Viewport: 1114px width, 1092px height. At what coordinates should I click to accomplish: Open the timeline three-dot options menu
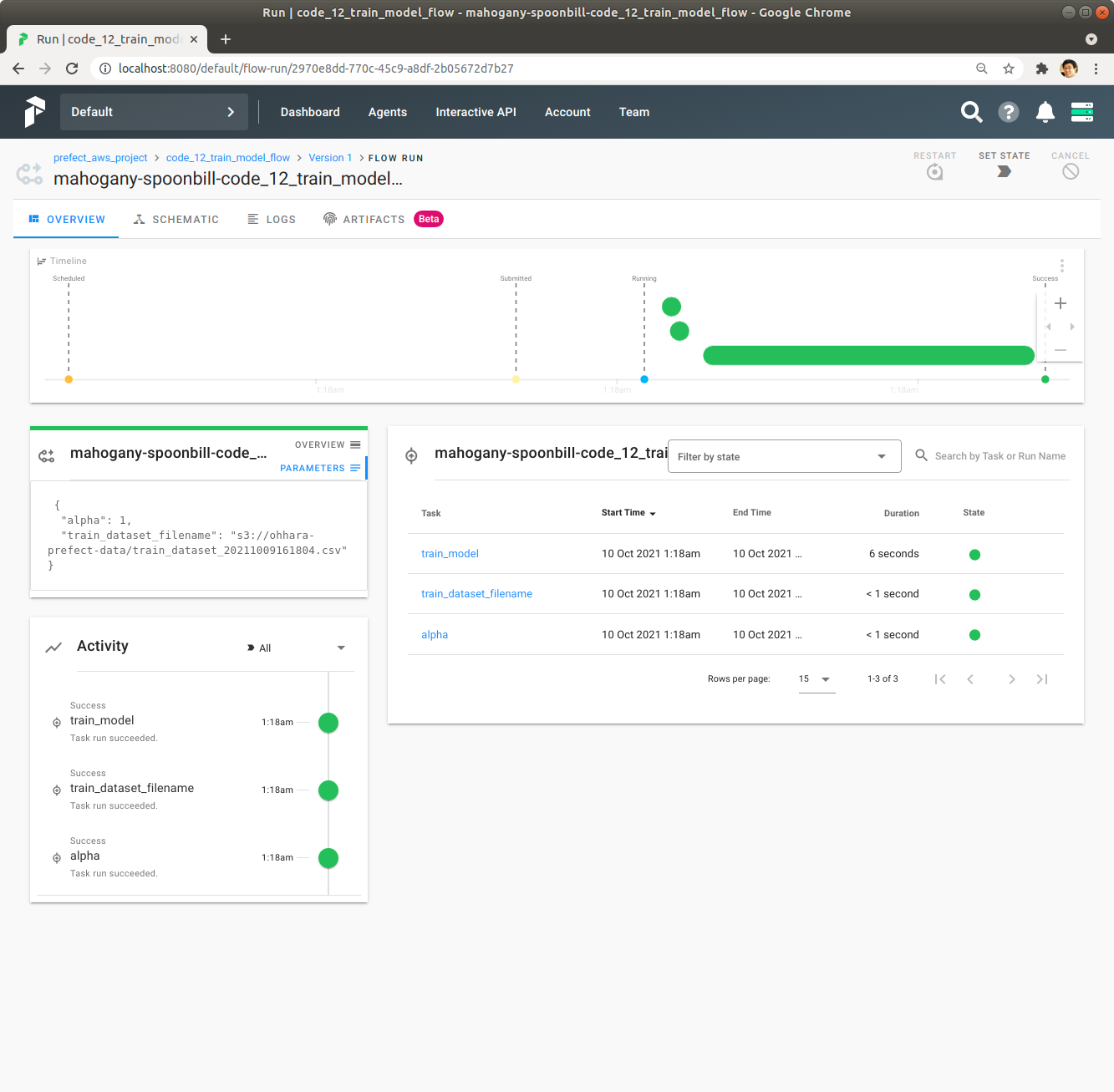(x=1062, y=266)
